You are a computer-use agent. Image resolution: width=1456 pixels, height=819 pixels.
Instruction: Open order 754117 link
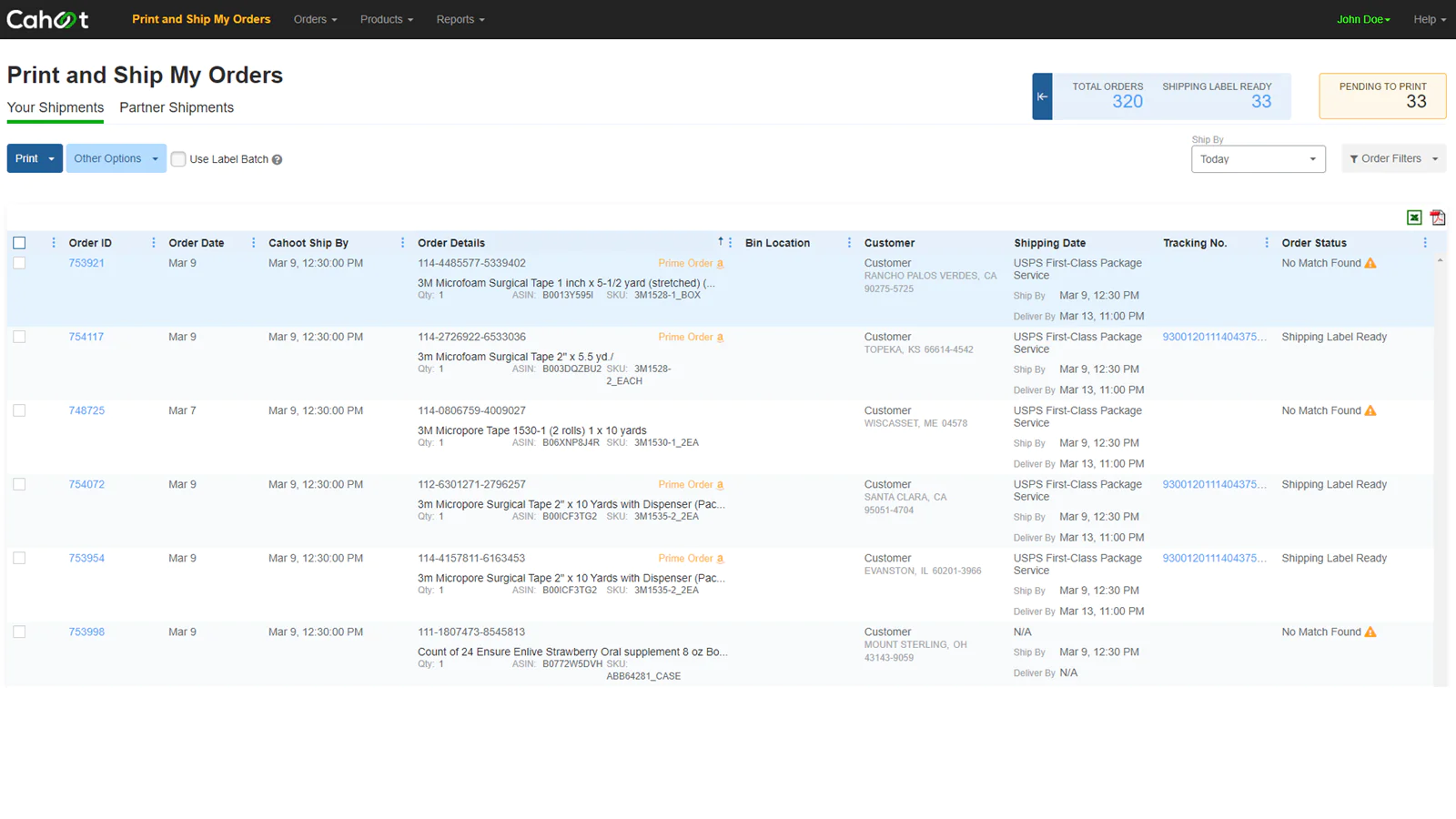tap(86, 337)
